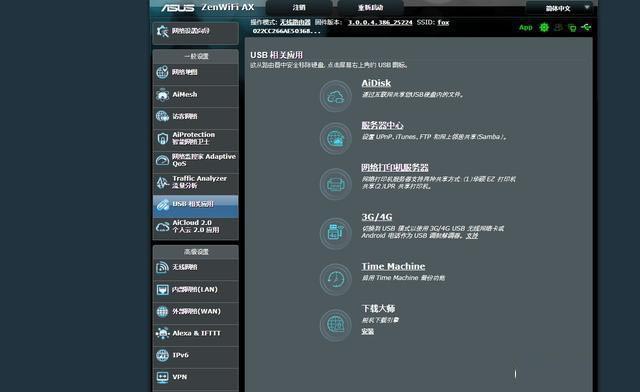Select the AiCloud 2.0 menu label

click(x=196, y=226)
